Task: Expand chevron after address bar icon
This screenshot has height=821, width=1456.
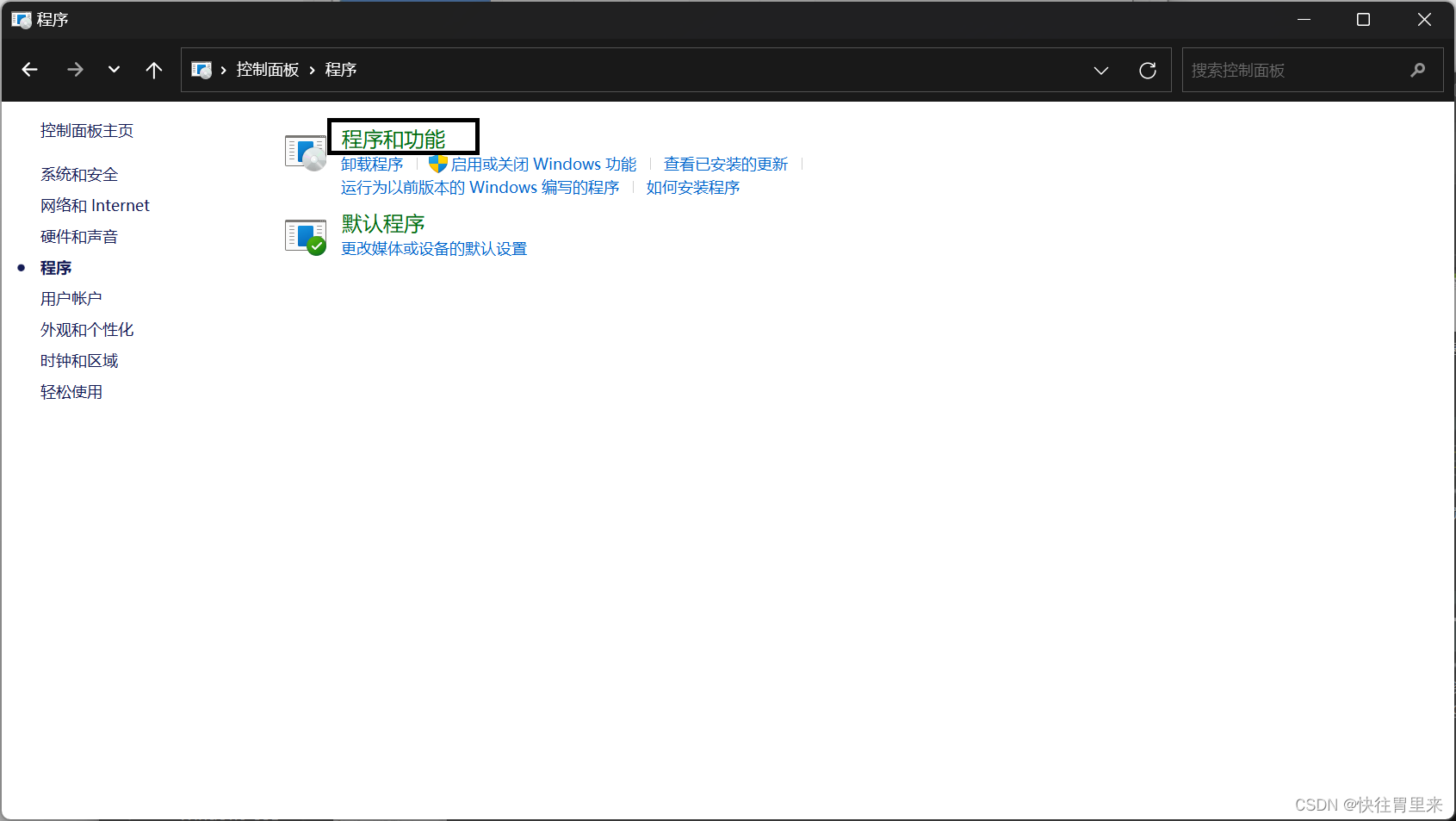Action: [x=224, y=71]
